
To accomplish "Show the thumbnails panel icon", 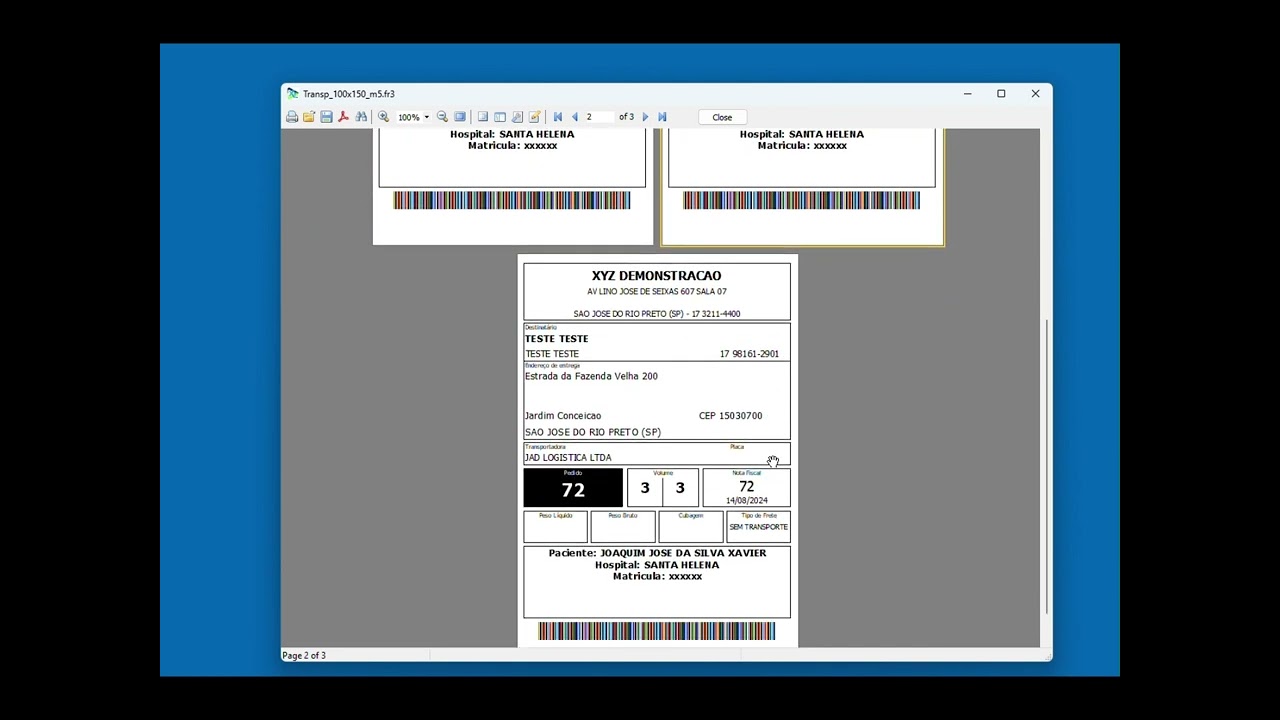I will click(x=500, y=117).
